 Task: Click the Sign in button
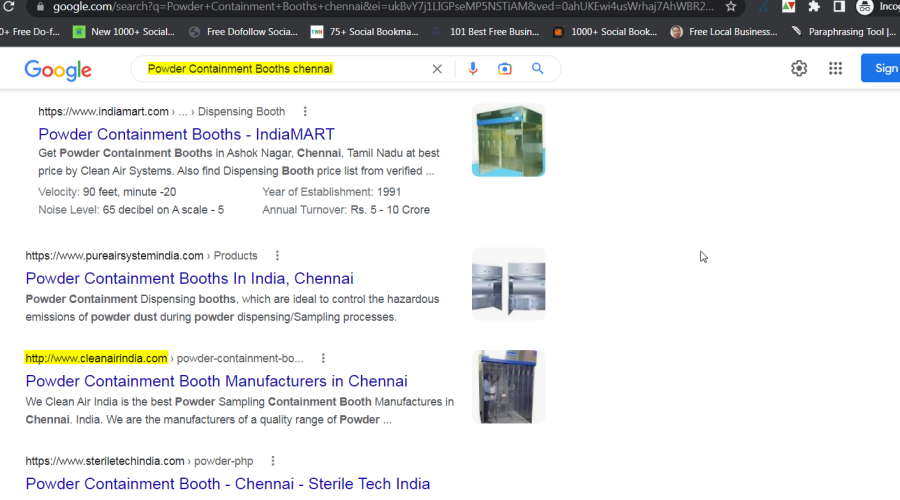(882, 68)
